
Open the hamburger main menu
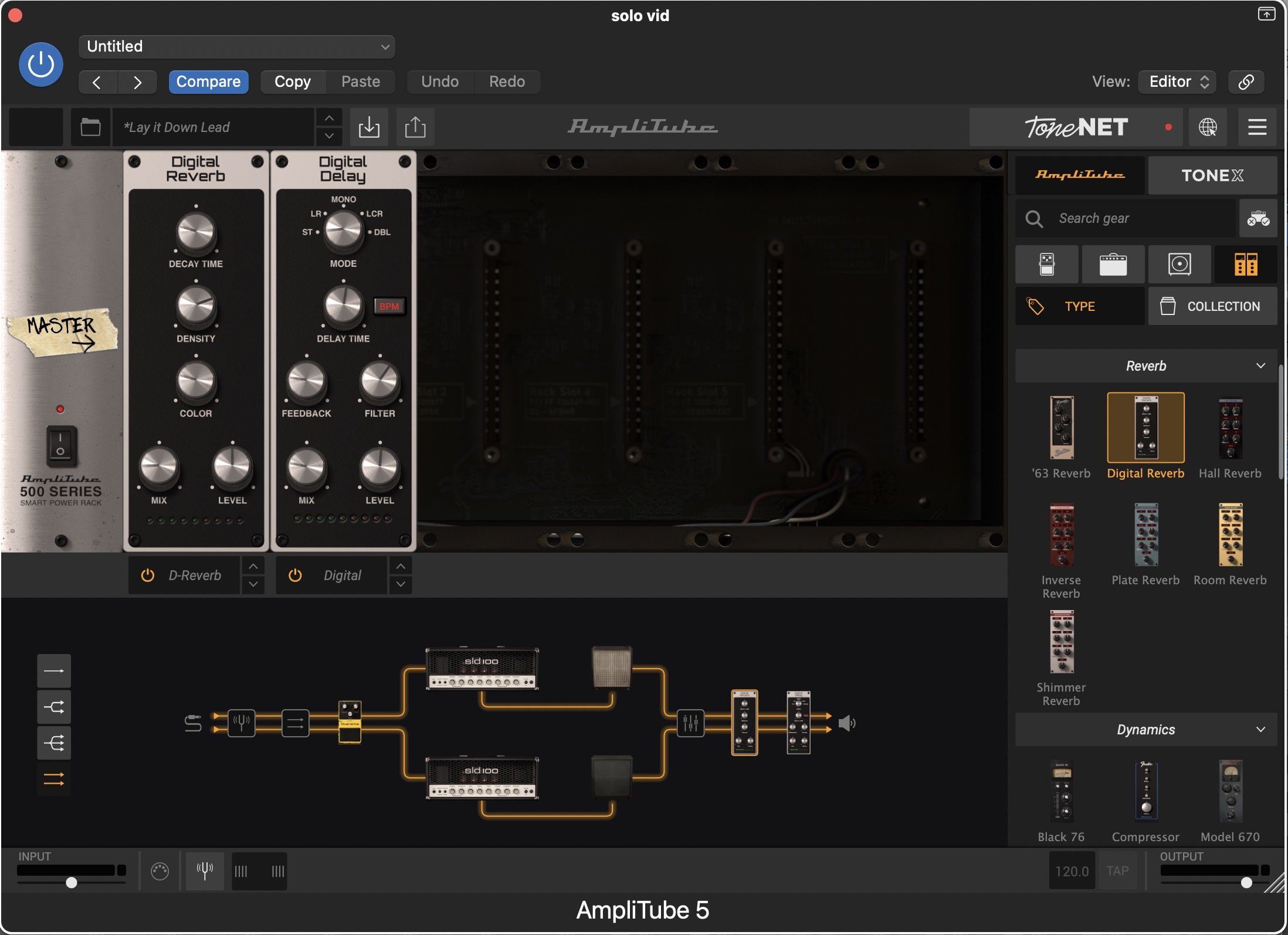[x=1257, y=127]
